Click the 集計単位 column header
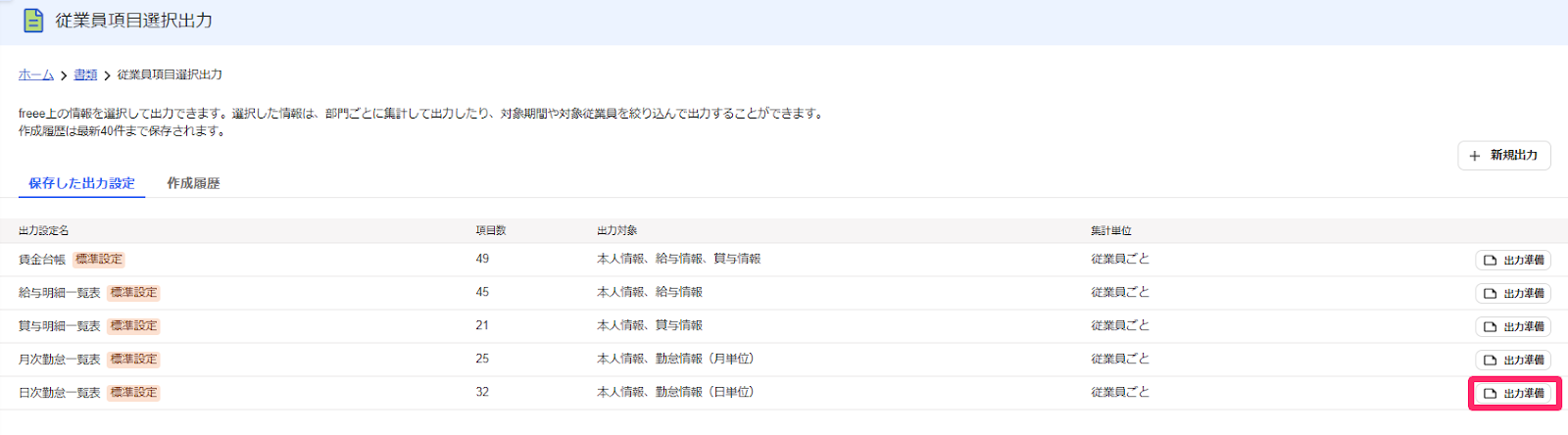This screenshot has width=1568, height=435. coord(1111,230)
